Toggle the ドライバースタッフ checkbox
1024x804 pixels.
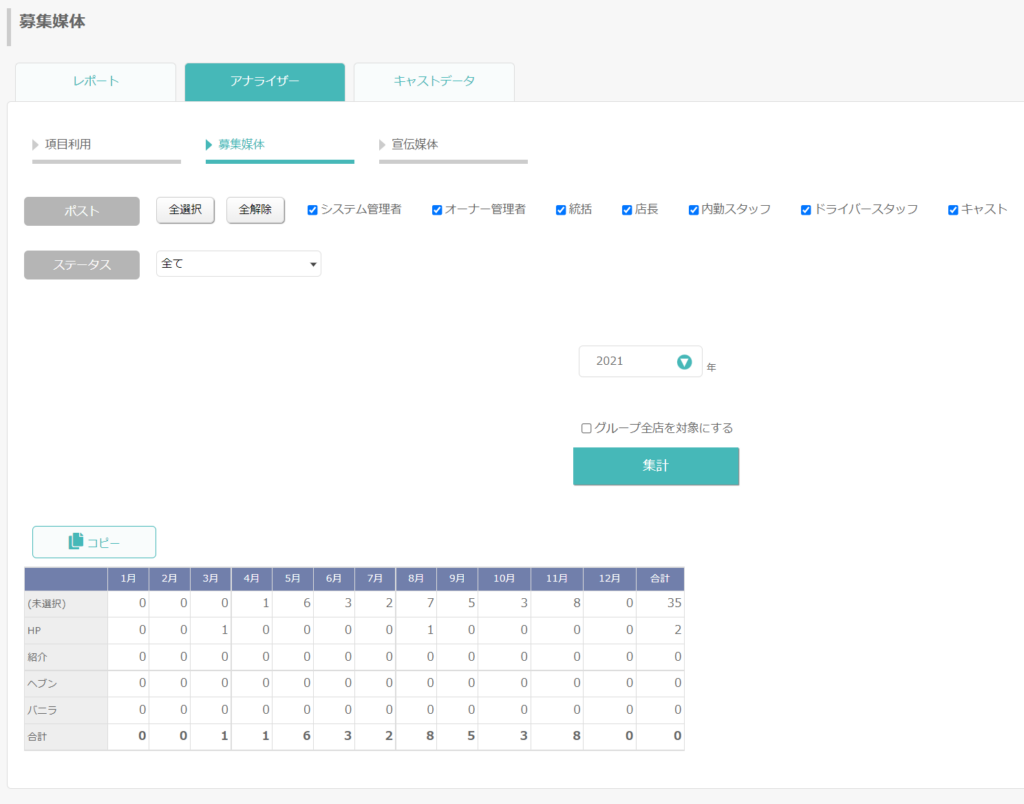[x=806, y=210]
